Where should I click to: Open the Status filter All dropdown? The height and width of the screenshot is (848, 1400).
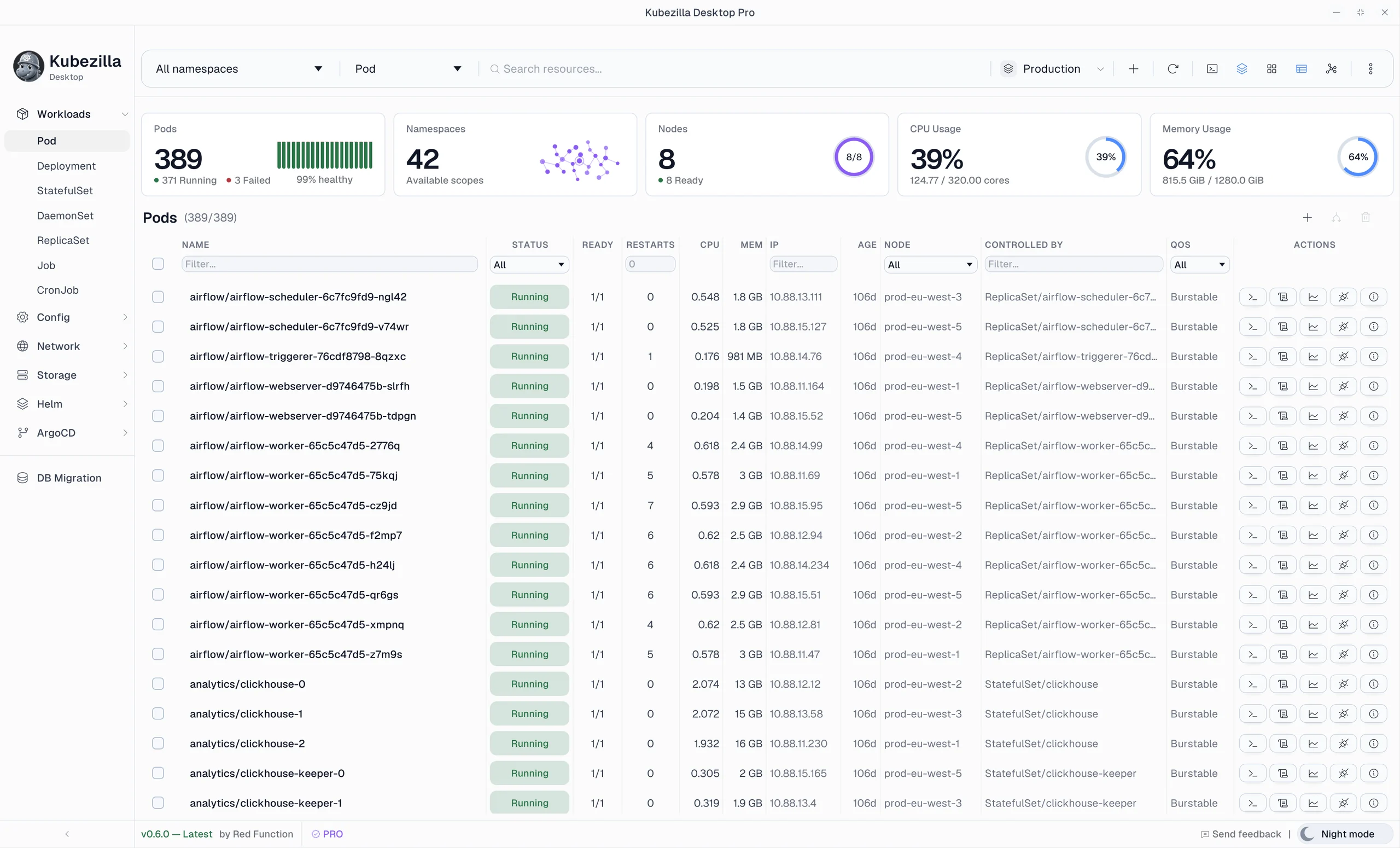tap(529, 264)
